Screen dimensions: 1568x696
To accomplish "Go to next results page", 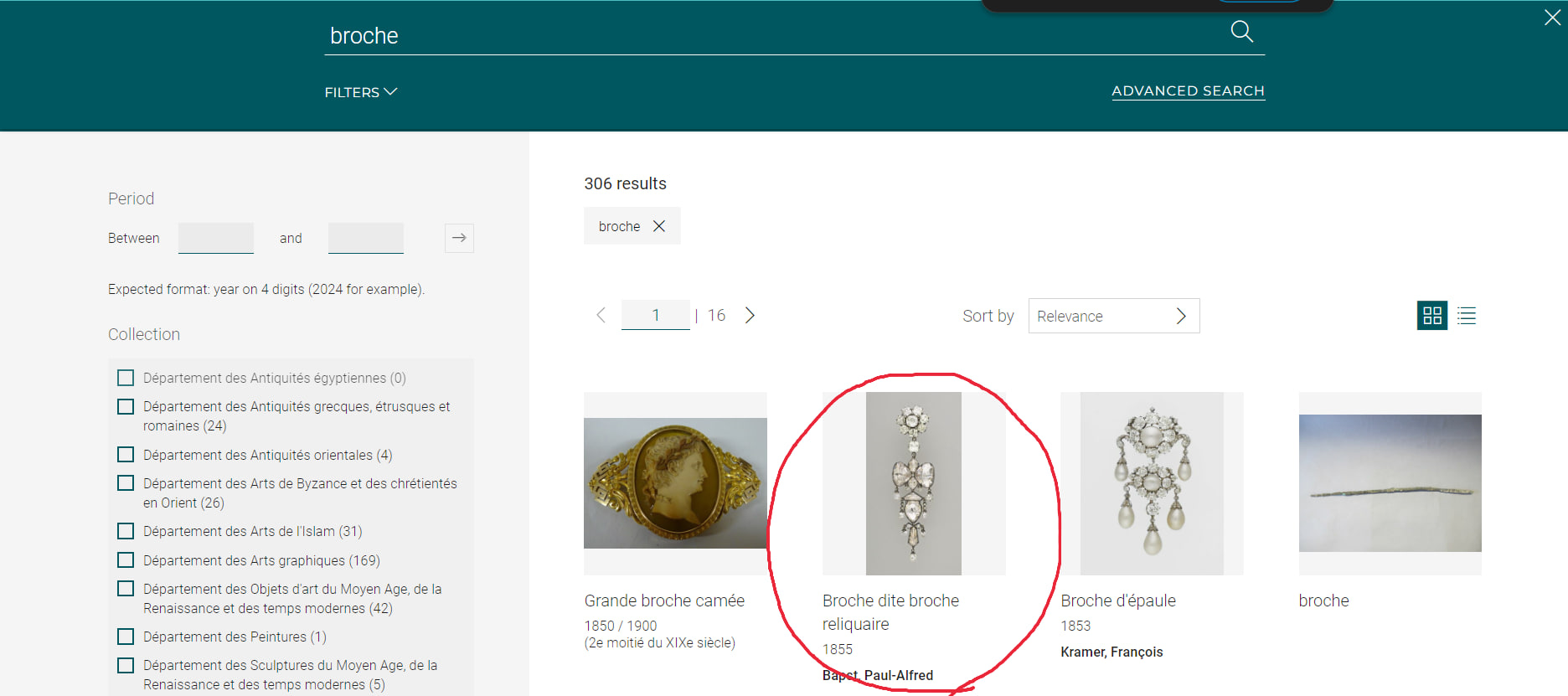I will pyautogui.click(x=750, y=315).
